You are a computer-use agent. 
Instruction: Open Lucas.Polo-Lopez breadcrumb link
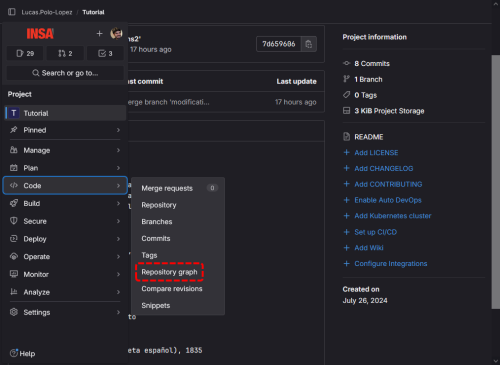[x=47, y=12]
